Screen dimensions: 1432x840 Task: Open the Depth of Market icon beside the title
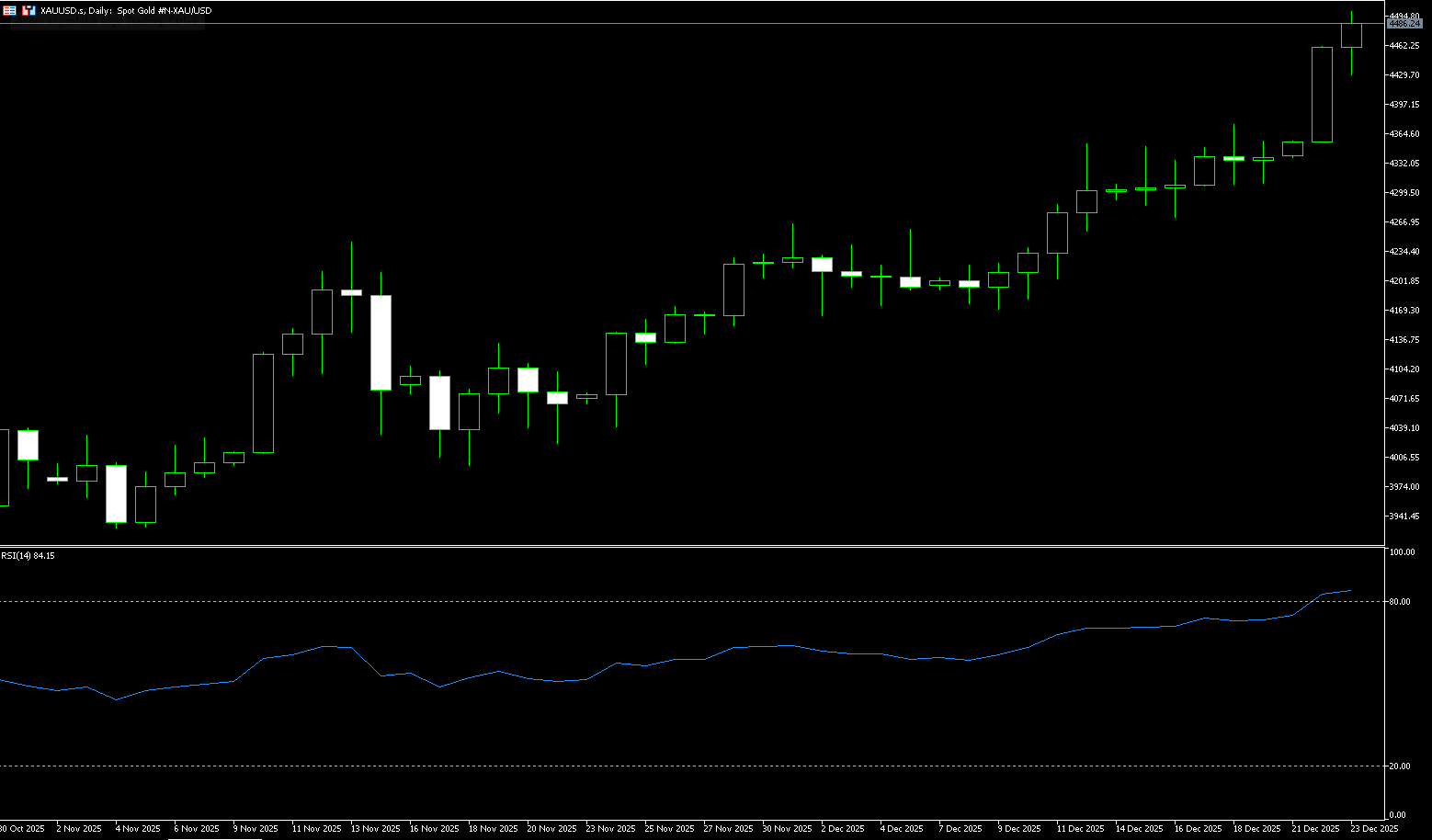28,10
